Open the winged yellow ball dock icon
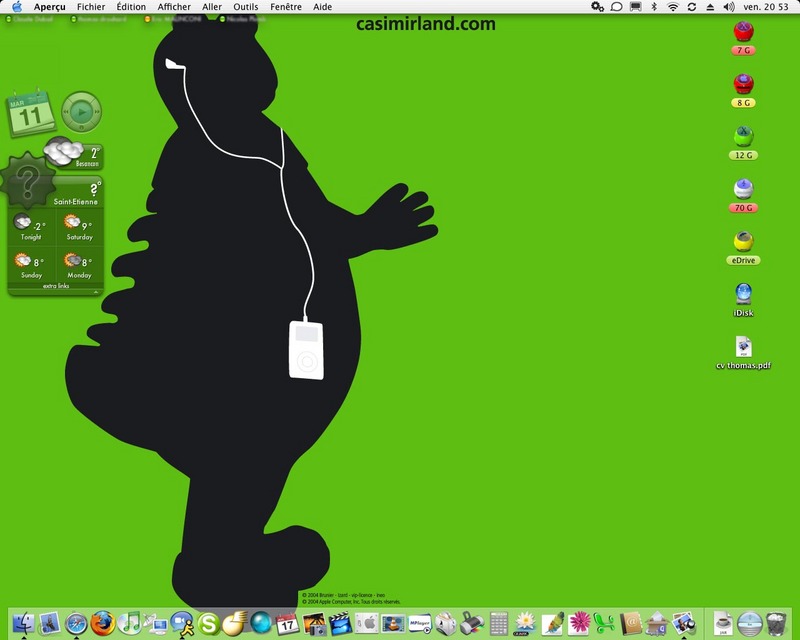Image resolution: width=800 pixels, height=640 pixels. 235,623
